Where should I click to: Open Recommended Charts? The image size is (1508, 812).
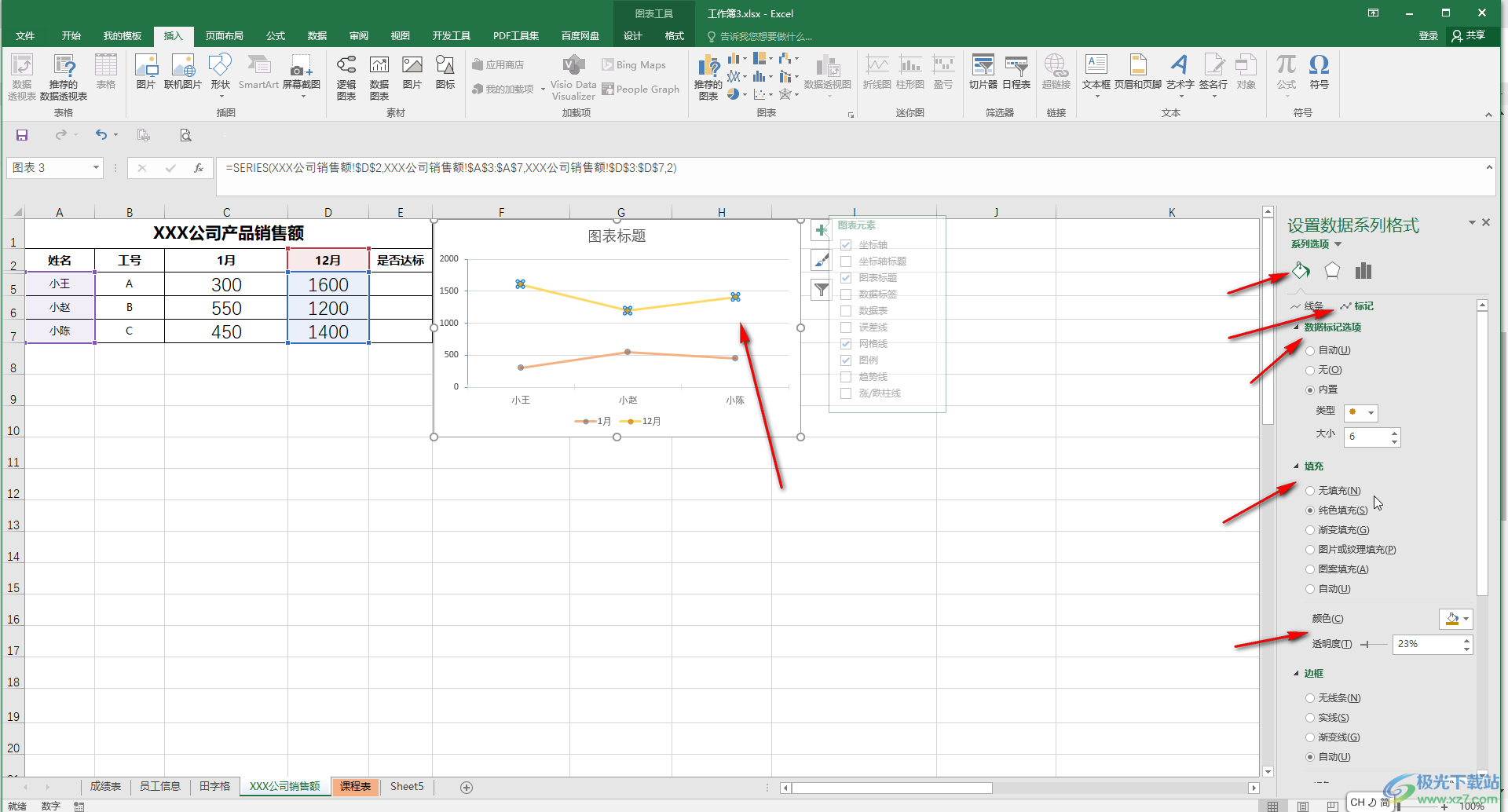[x=708, y=77]
